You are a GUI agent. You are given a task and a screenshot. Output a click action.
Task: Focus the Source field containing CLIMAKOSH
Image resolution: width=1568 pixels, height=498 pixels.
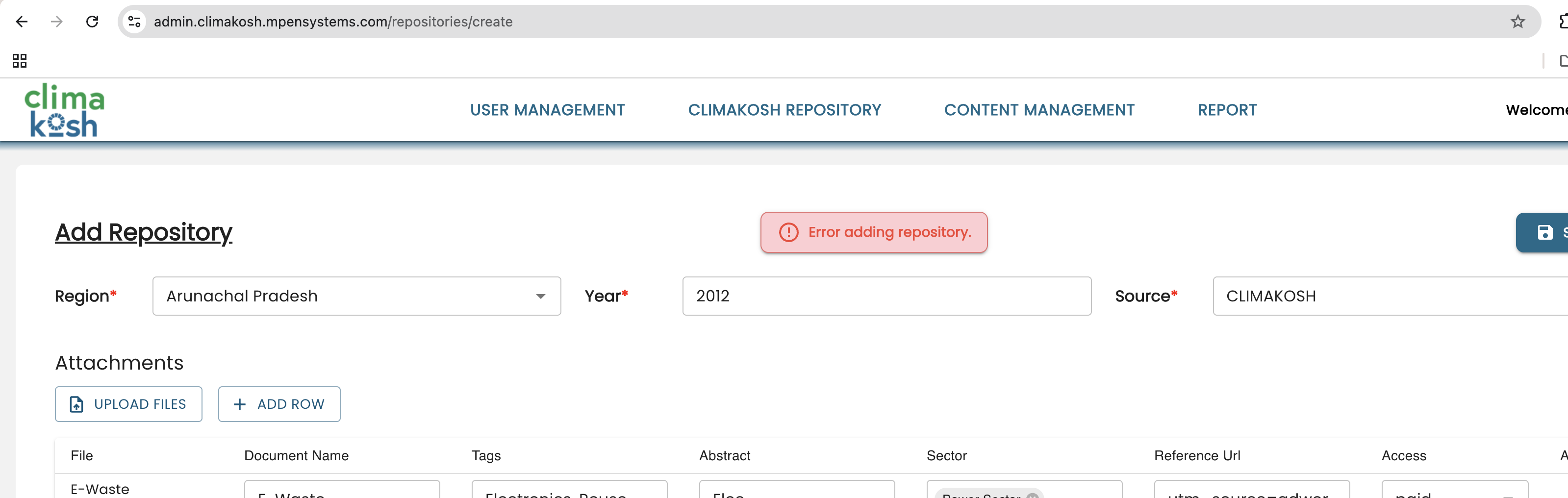pyautogui.click(x=1388, y=297)
